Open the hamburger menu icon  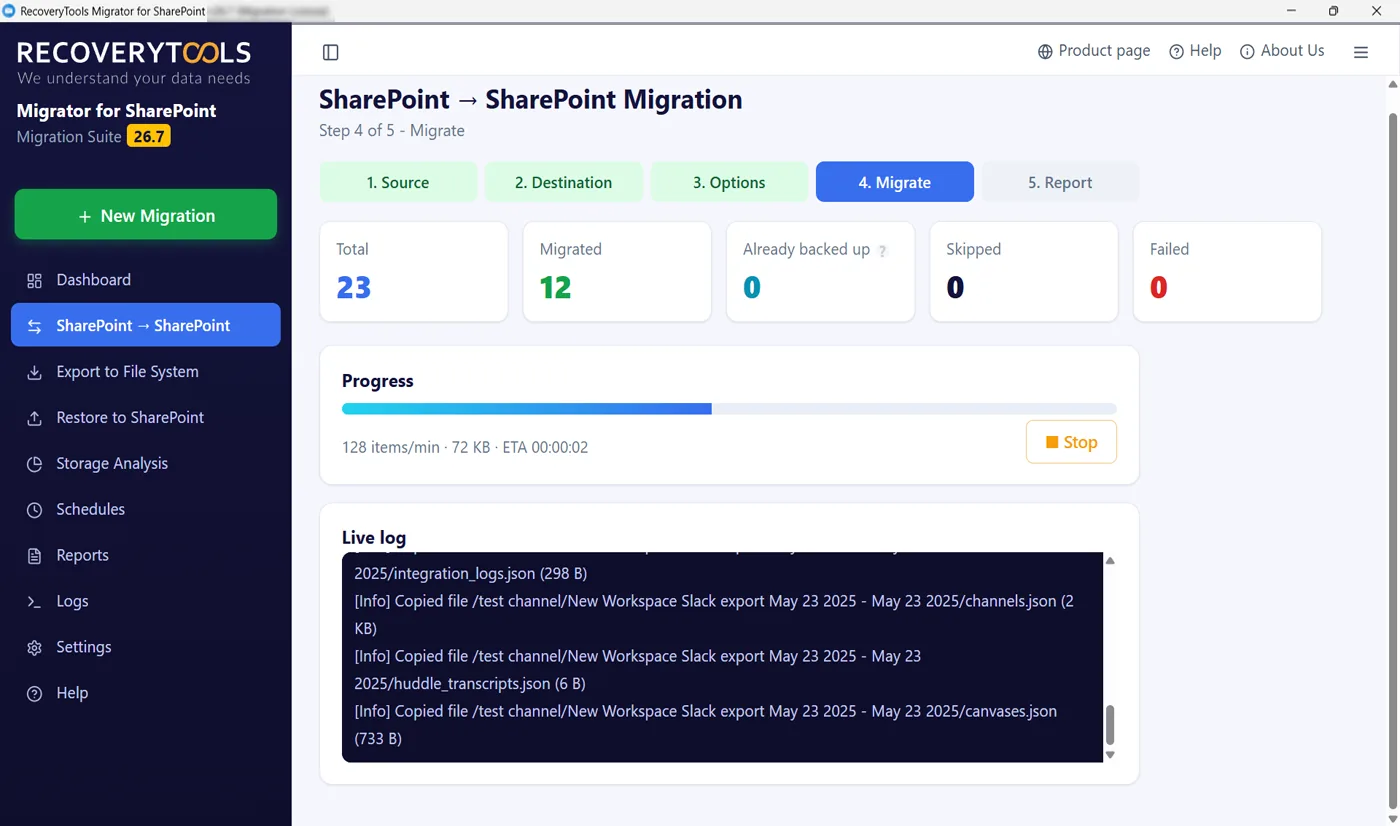[1361, 52]
